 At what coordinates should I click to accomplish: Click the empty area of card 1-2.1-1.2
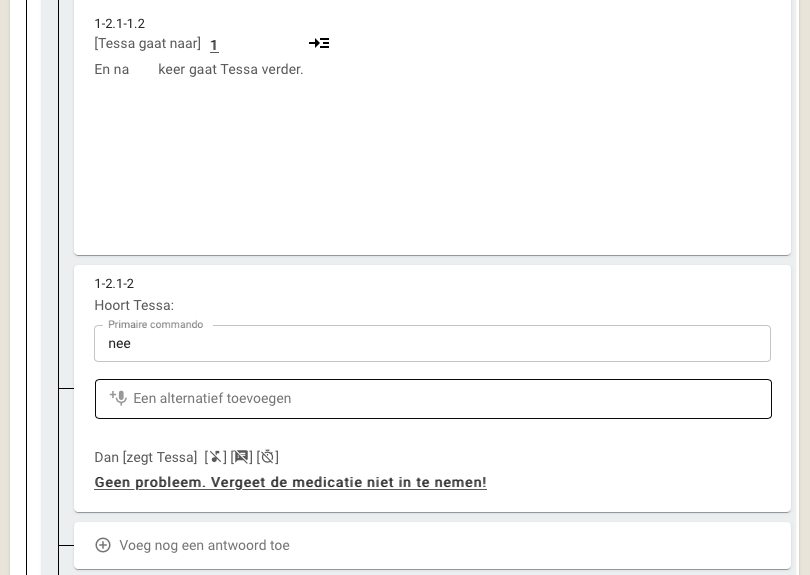pyautogui.click(x=432, y=165)
